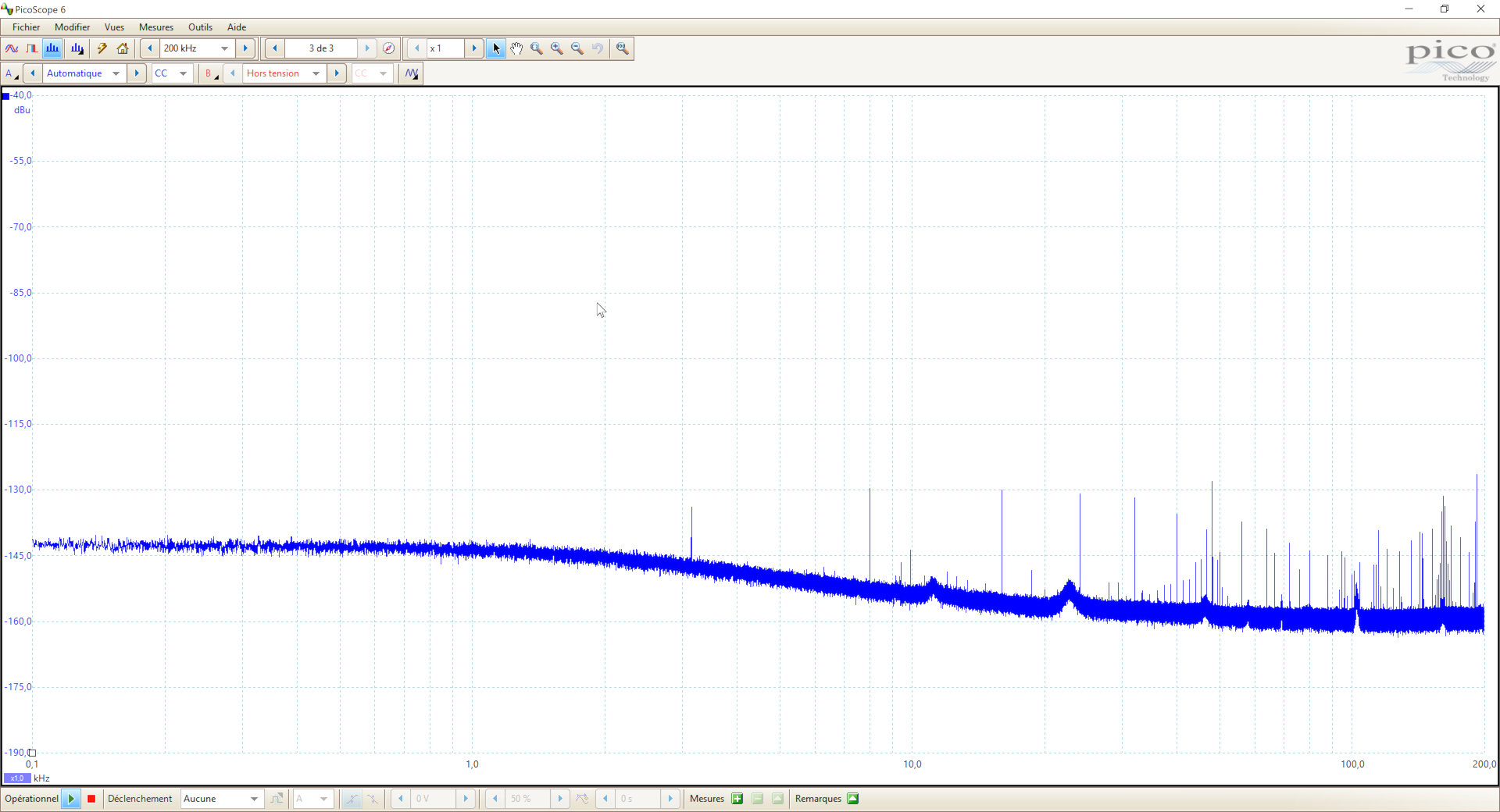Click the green start capture button
This screenshot has height=812, width=1500.
point(71,799)
